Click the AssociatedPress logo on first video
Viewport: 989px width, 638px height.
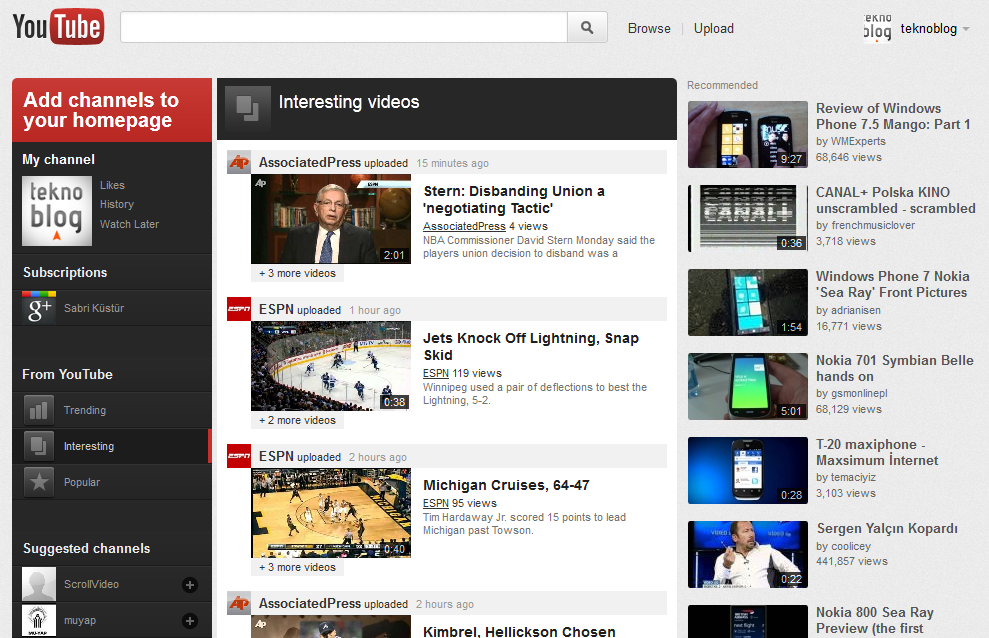point(238,162)
